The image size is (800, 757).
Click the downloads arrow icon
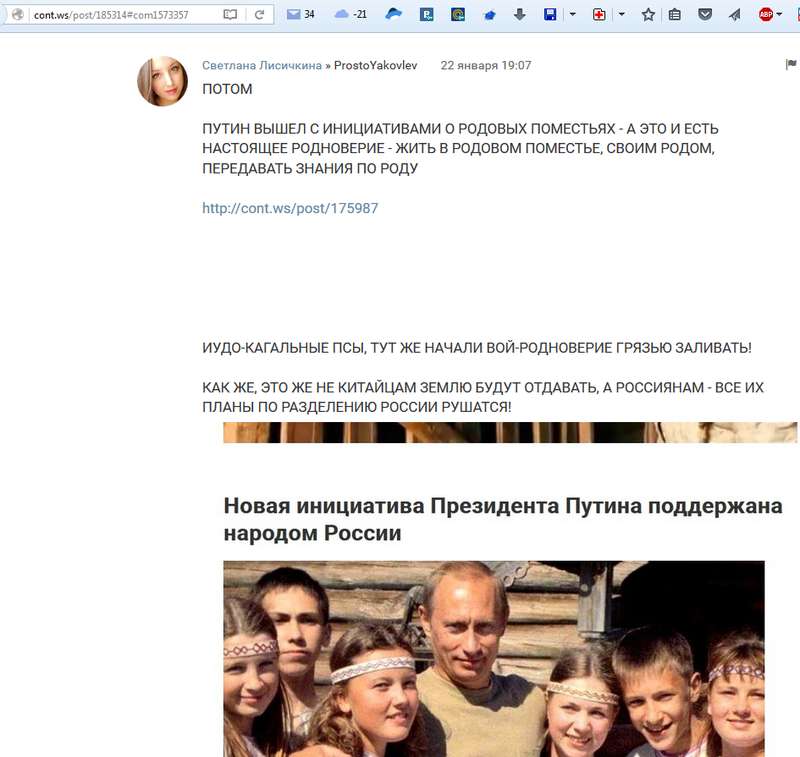click(519, 14)
